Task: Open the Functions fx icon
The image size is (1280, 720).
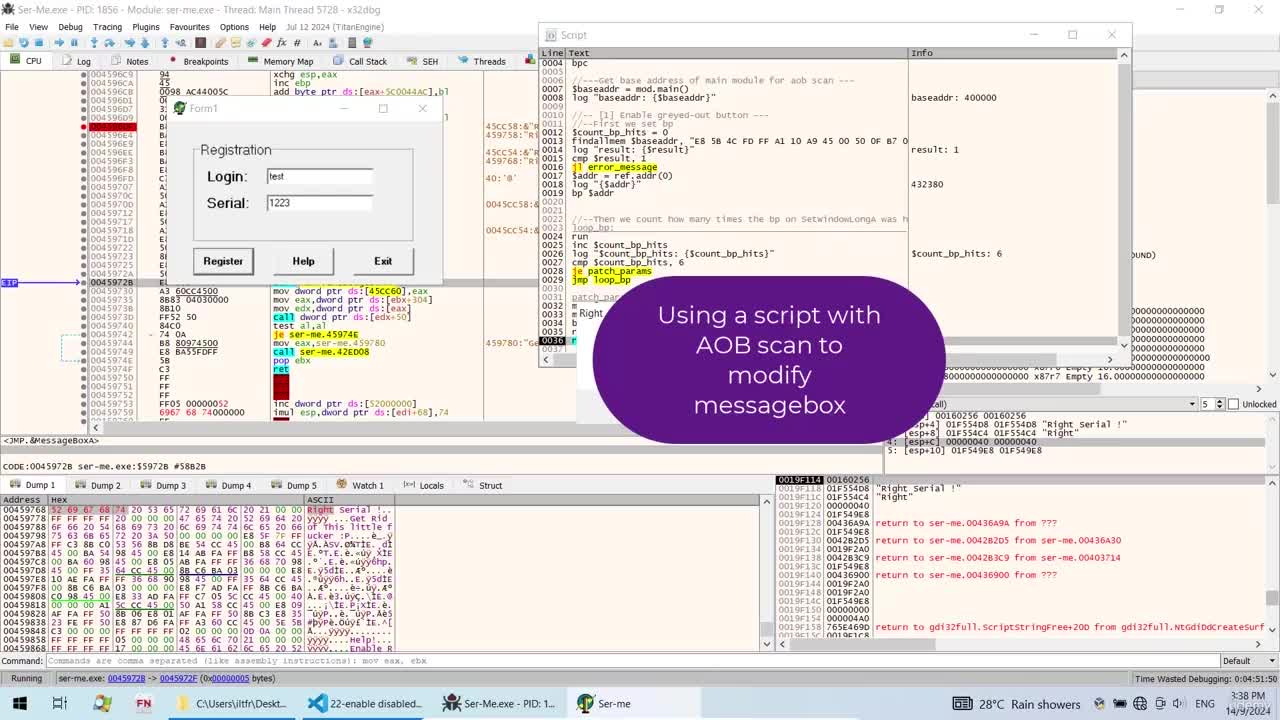Action: point(281,43)
